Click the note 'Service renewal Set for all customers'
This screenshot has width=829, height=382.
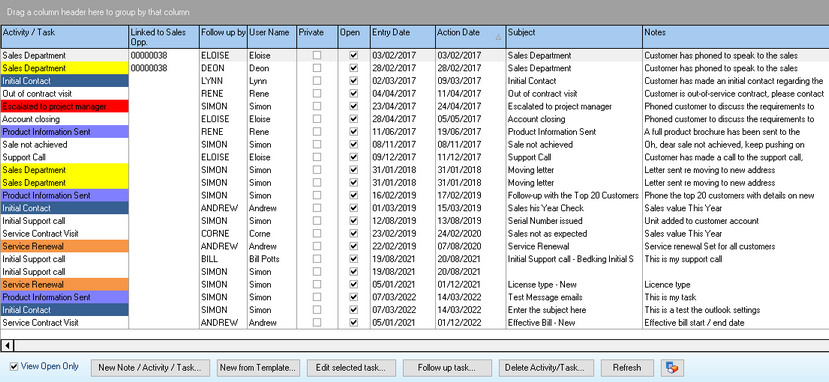pyautogui.click(x=735, y=246)
